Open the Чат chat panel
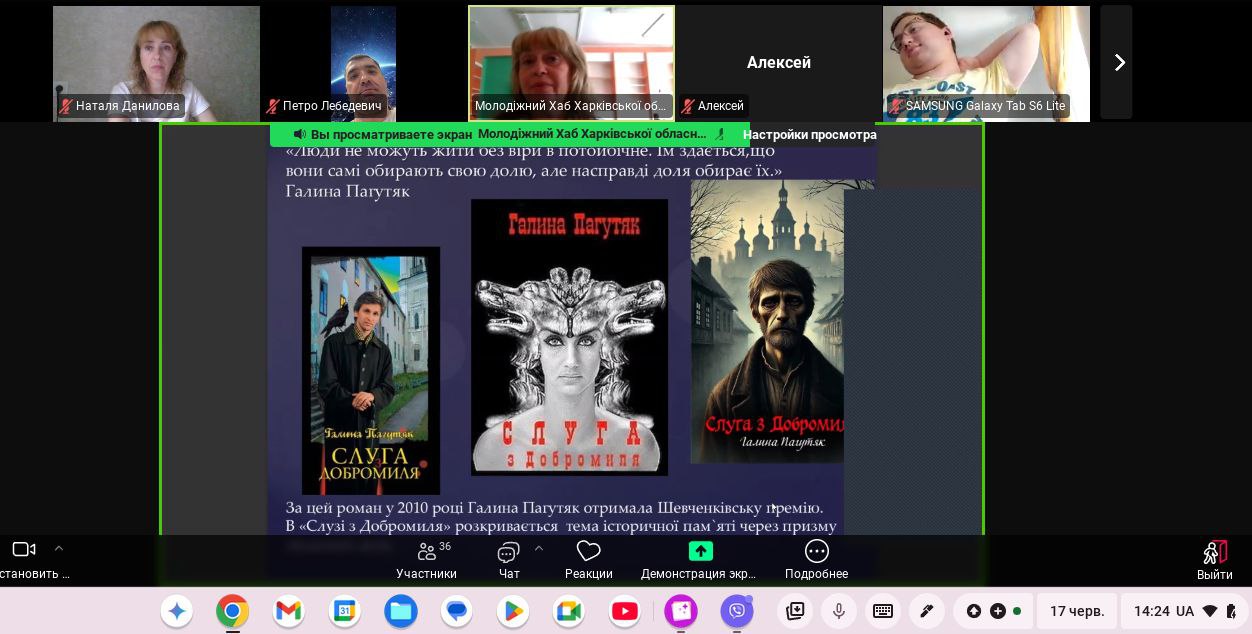 pos(509,560)
